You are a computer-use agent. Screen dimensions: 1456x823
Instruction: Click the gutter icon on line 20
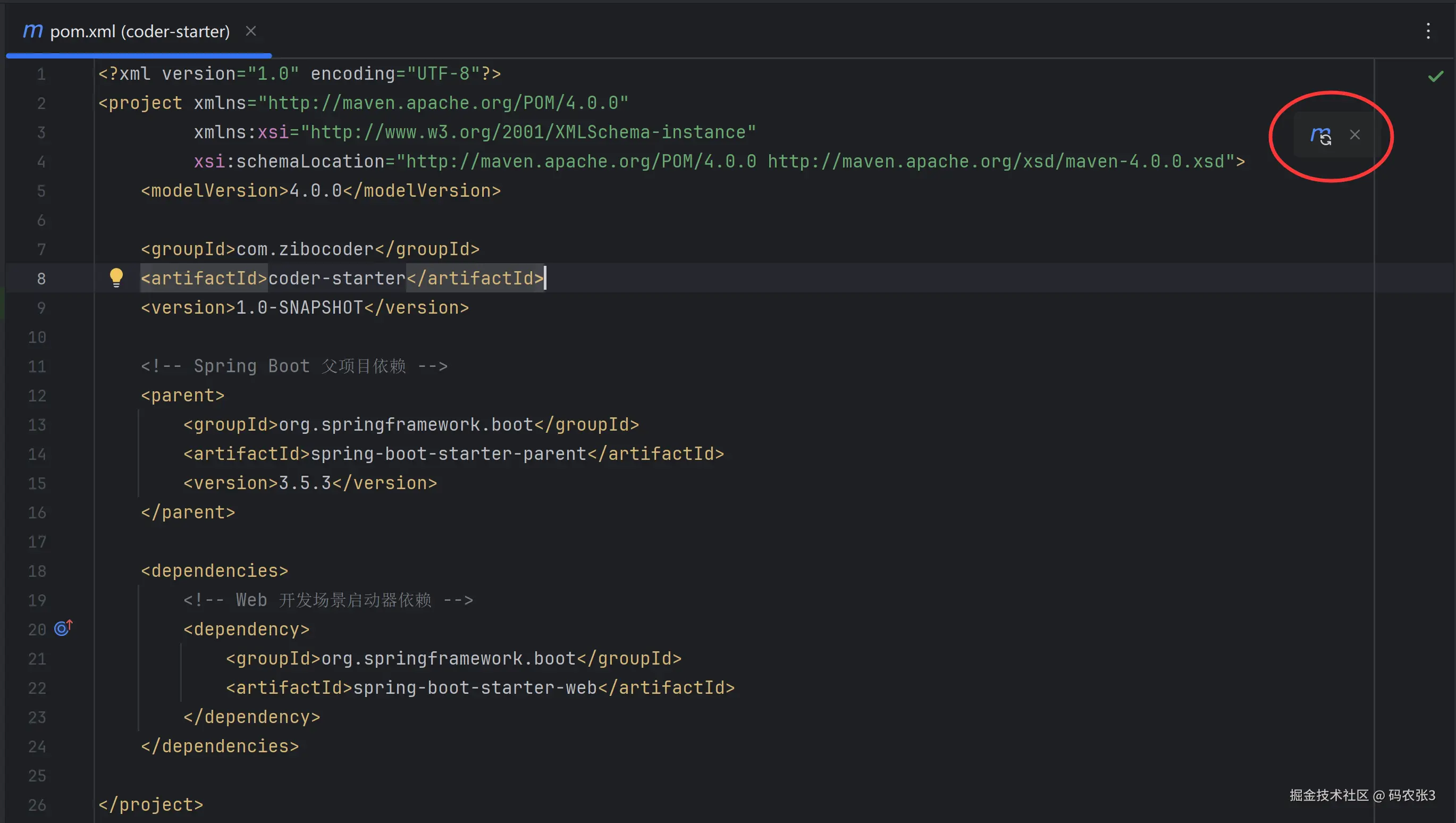63,628
